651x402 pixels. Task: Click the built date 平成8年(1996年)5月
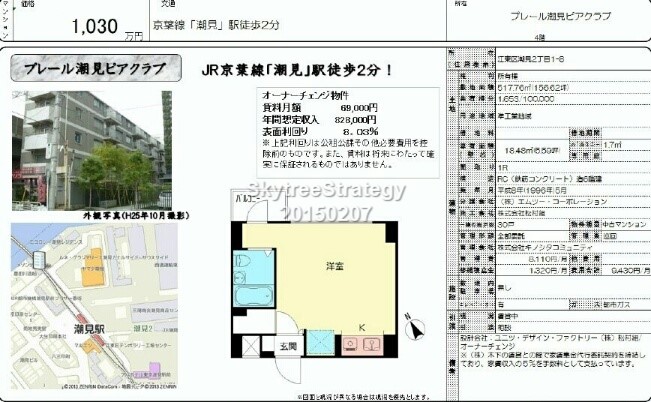(532, 190)
